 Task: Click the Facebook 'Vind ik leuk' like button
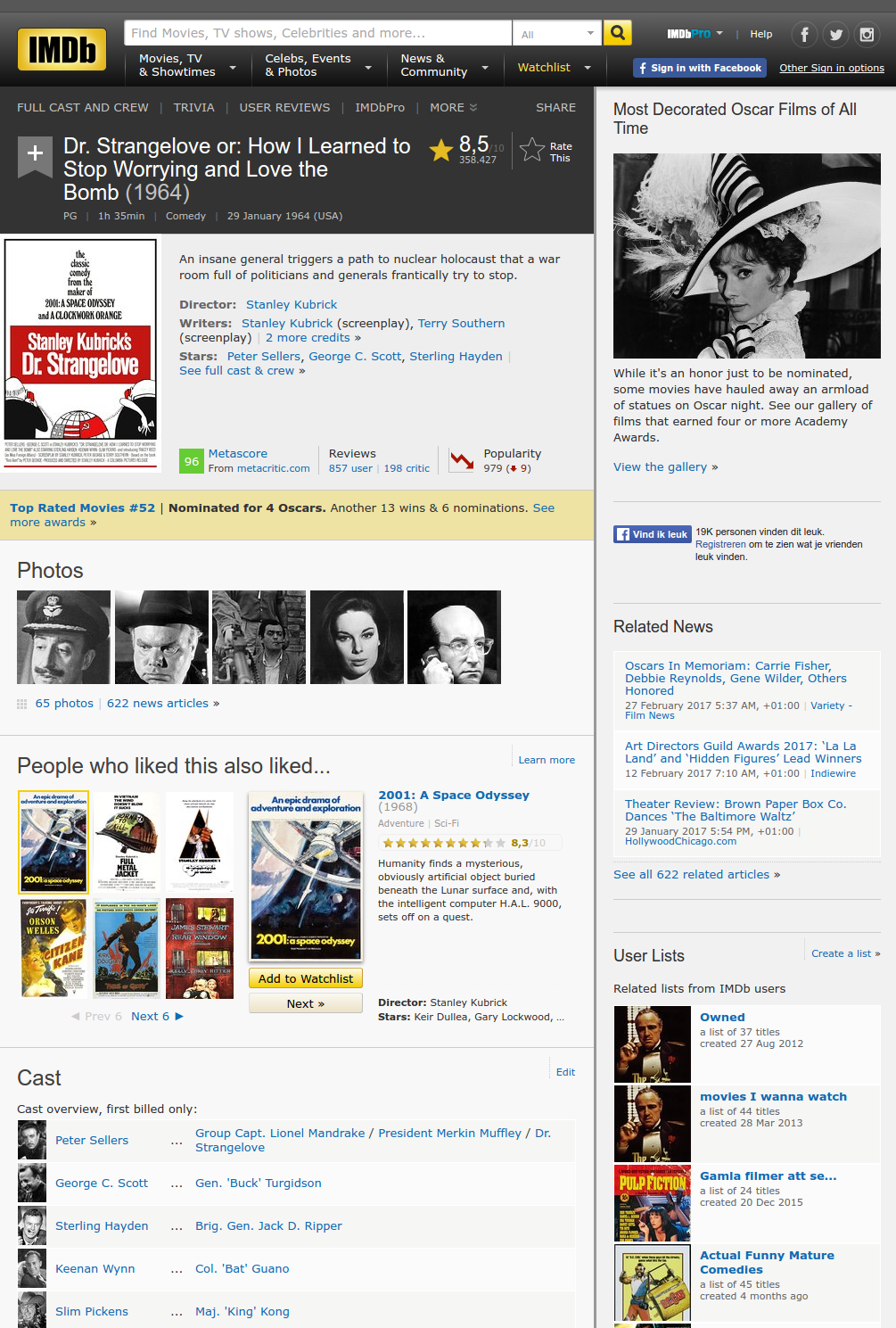(x=653, y=534)
